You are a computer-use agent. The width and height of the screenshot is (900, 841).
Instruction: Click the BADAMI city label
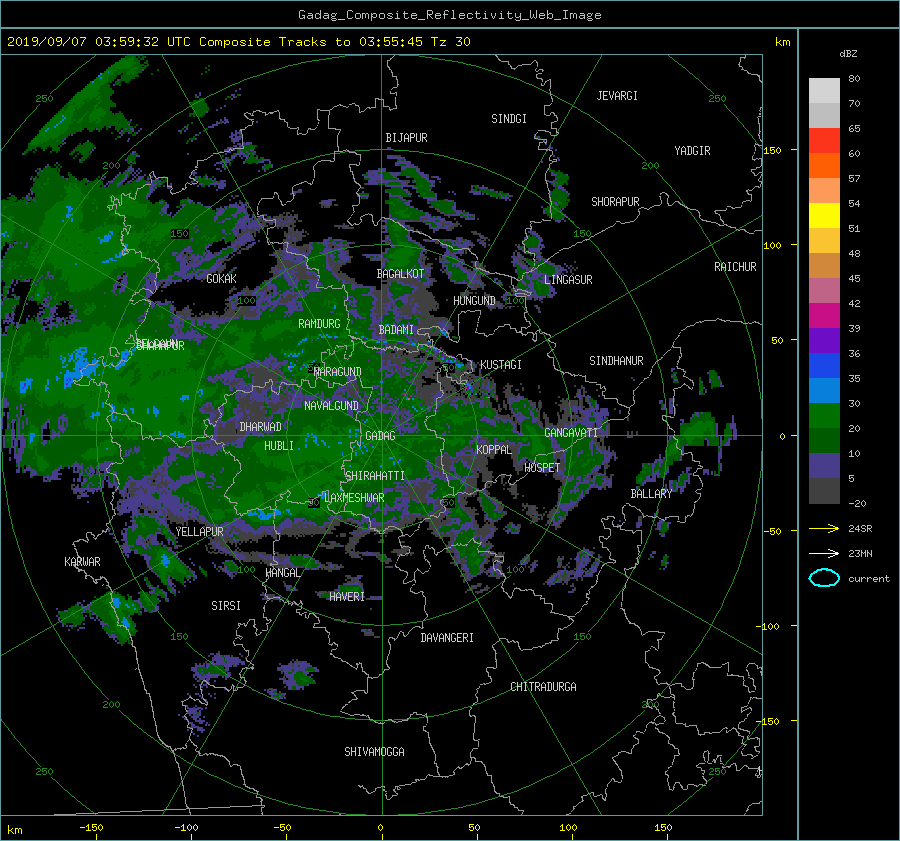point(396,330)
